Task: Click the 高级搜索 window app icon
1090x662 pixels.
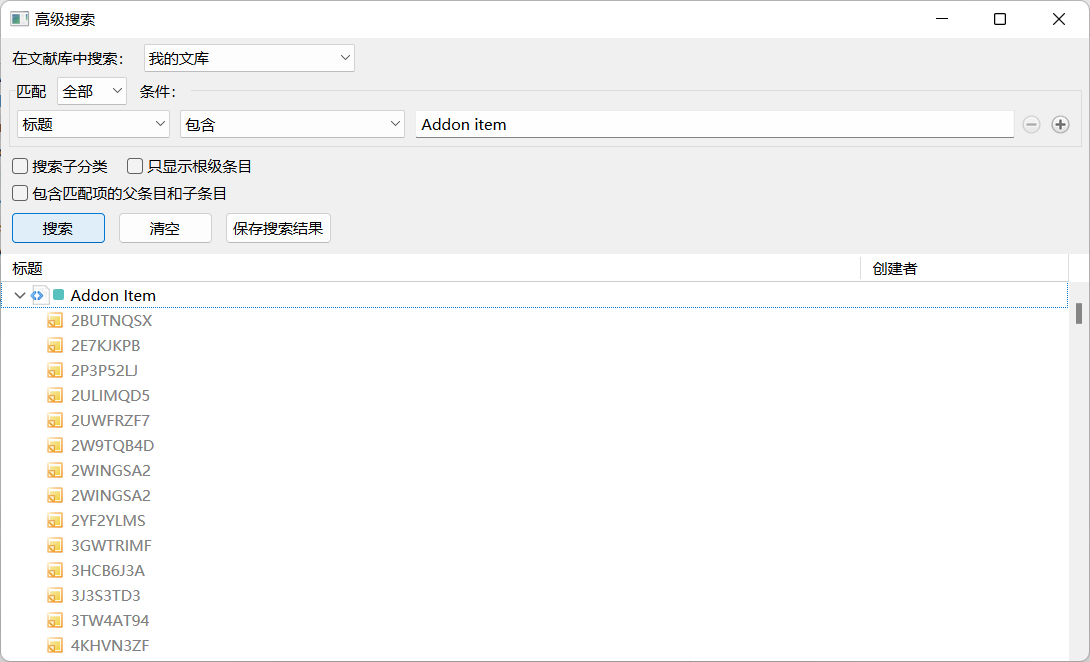Action: [19, 19]
